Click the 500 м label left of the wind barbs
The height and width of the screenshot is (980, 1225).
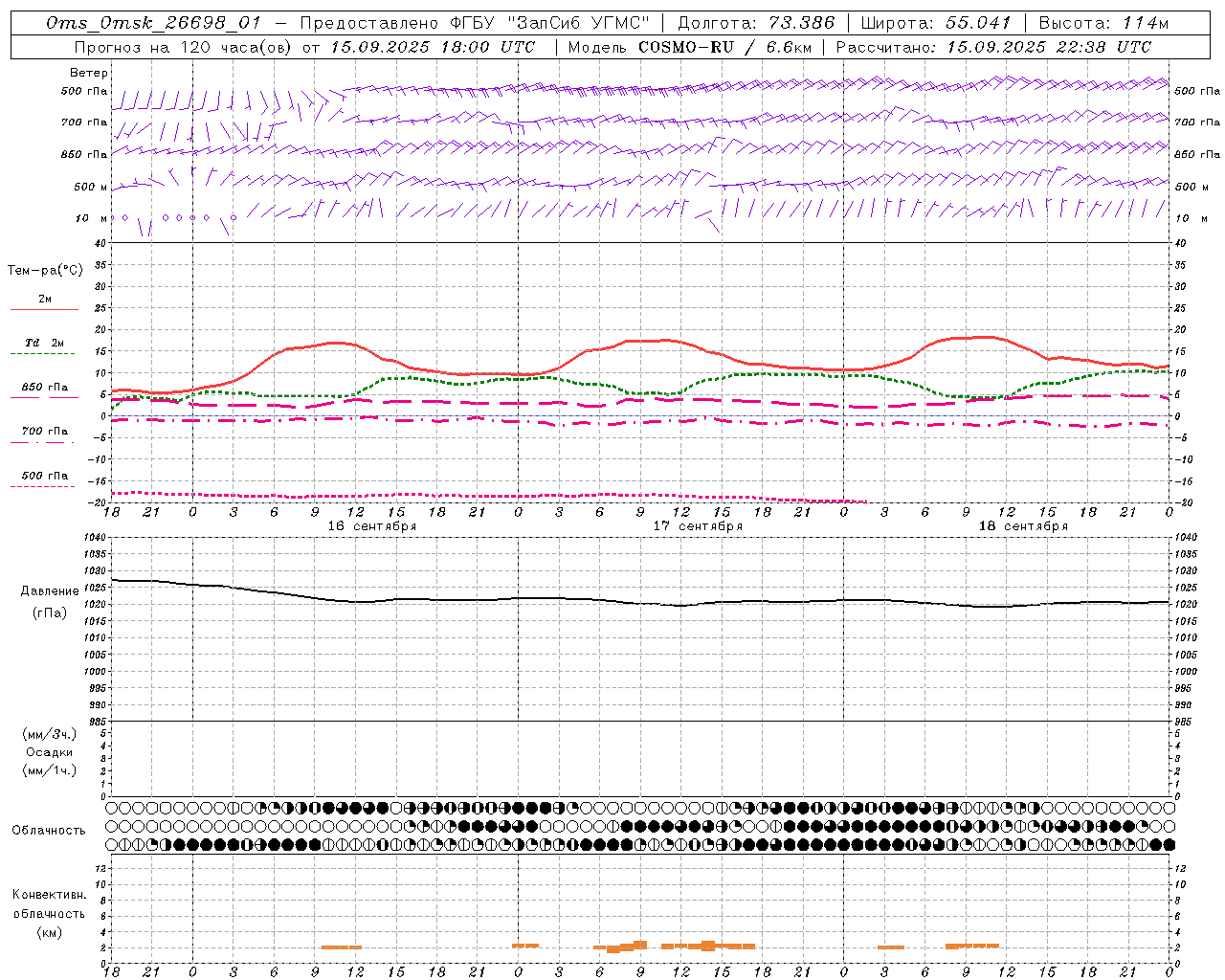tap(91, 187)
